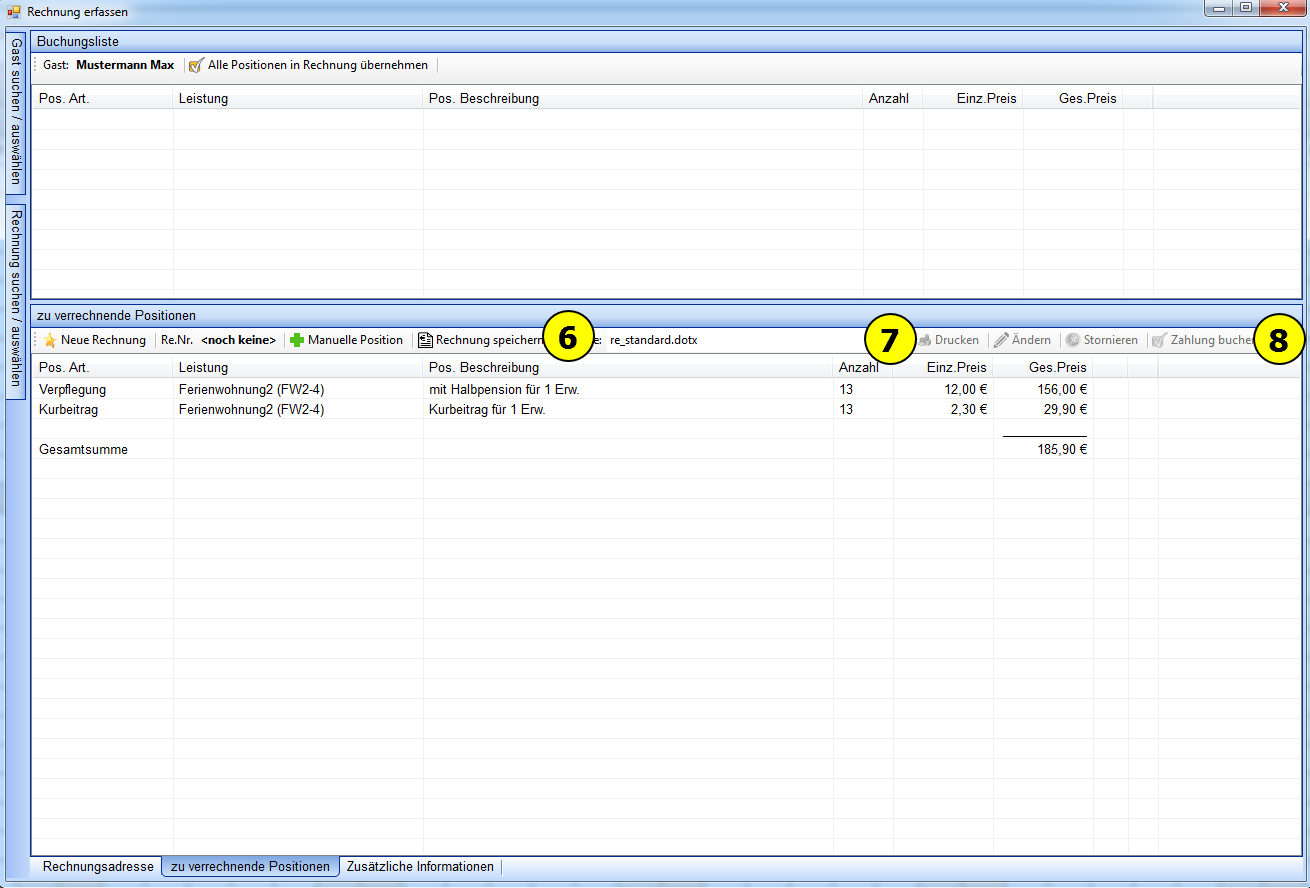Click Leistung column header in Buchungsliste
Viewport: 1310px width, 888px height.
coord(203,98)
